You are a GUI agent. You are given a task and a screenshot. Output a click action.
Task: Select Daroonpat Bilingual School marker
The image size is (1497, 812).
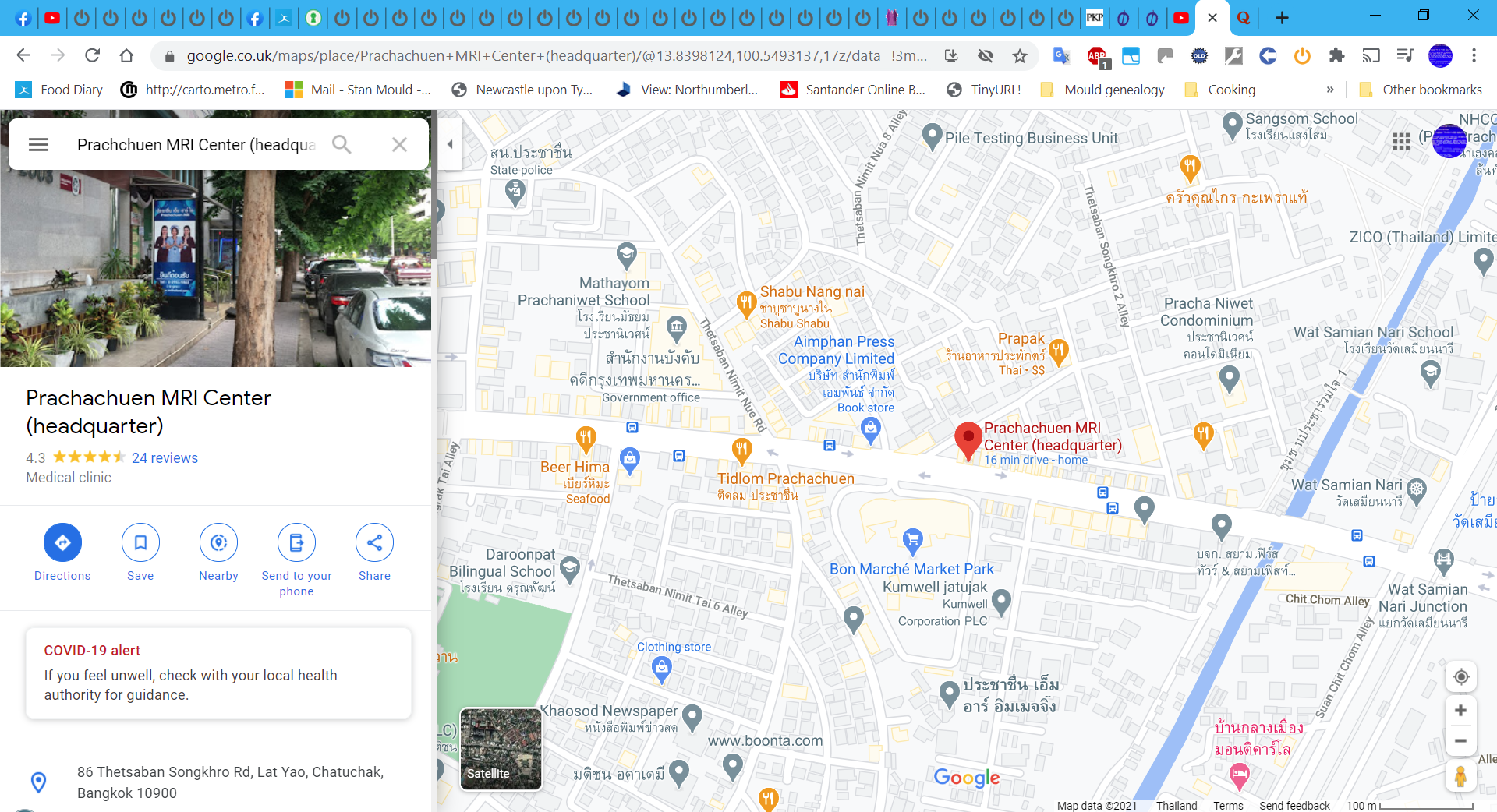[570, 569]
